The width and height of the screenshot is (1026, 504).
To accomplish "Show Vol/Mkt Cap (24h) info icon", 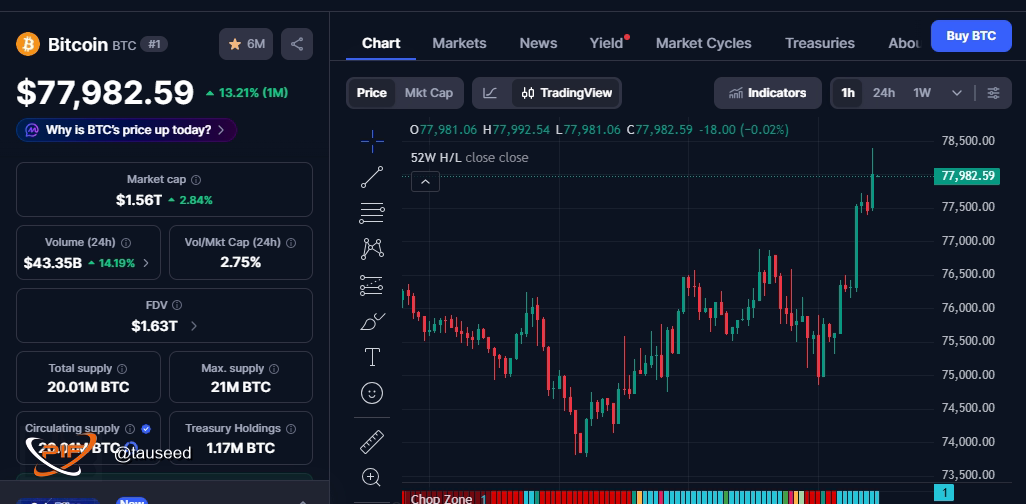I will [x=291, y=243].
